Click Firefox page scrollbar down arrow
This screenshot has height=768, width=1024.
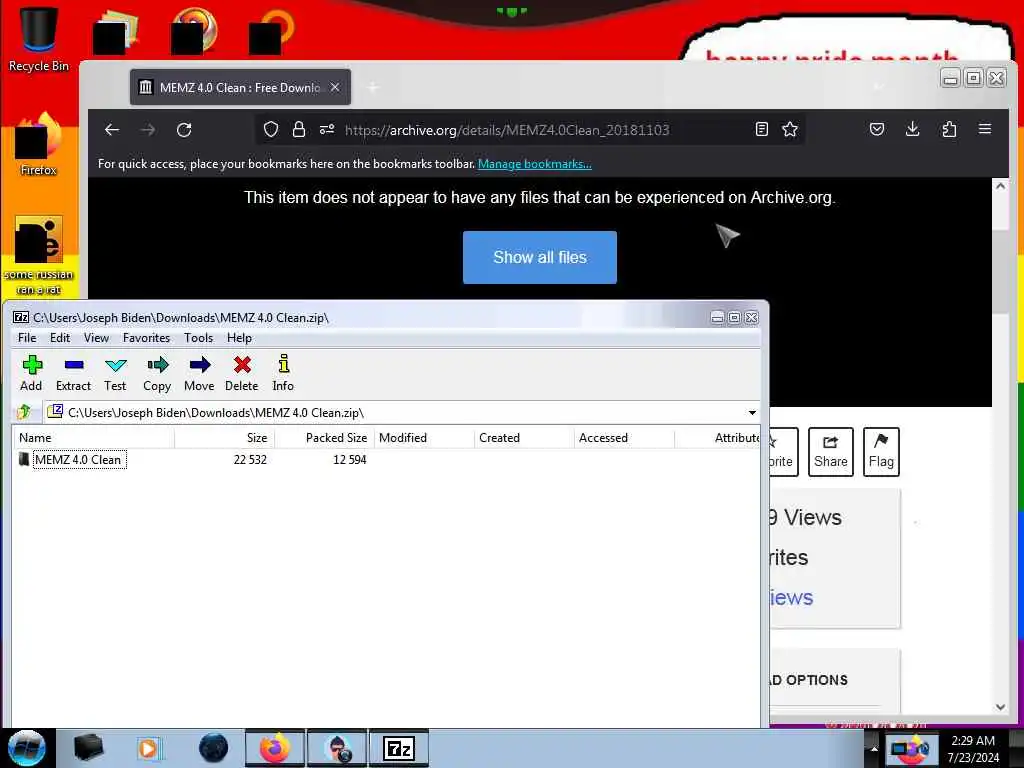pyautogui.click(x=1000, y=707)
